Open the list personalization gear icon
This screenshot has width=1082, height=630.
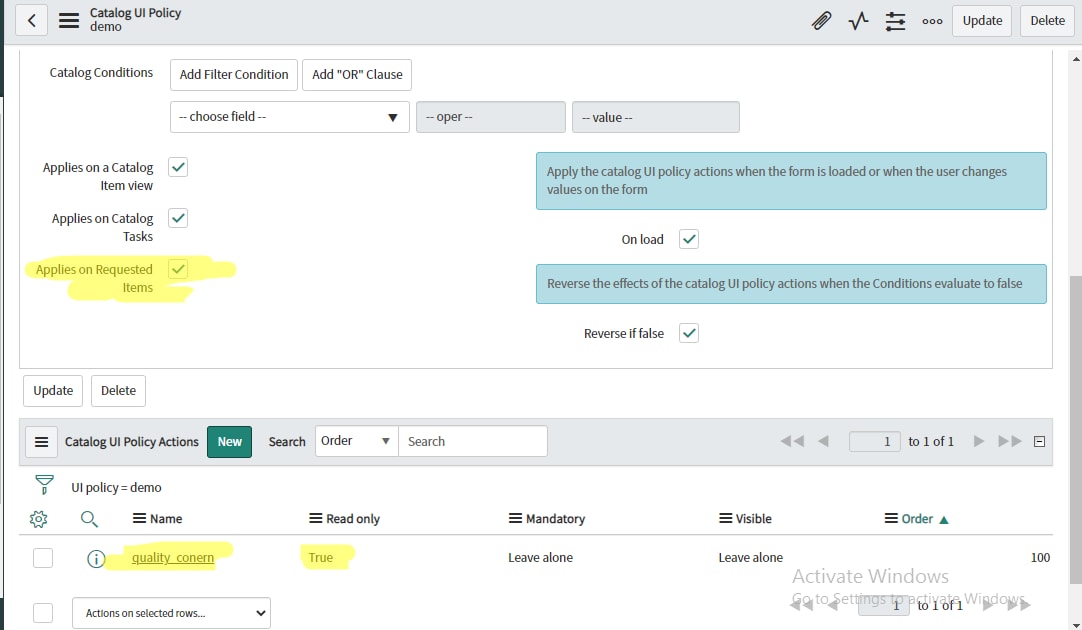pyautogui.click(x=38, y=519)
